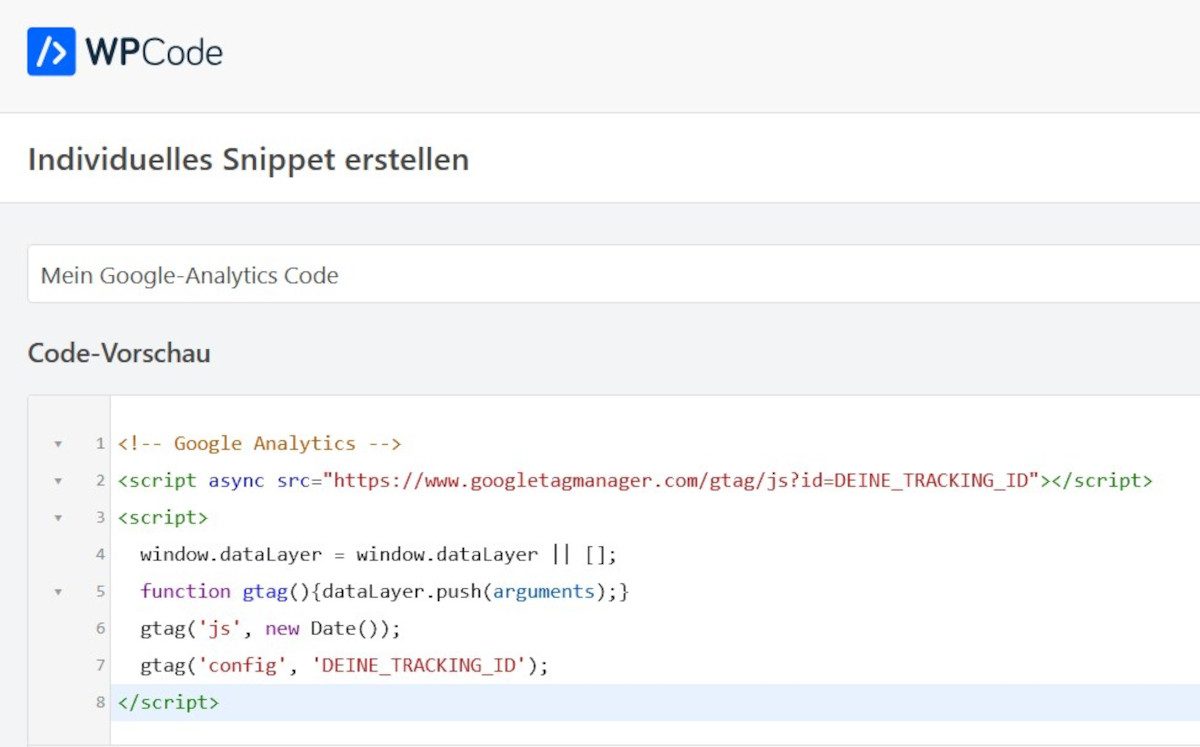
Task: Click line number 4 in the gutter
Action: [x=100, y=554]
